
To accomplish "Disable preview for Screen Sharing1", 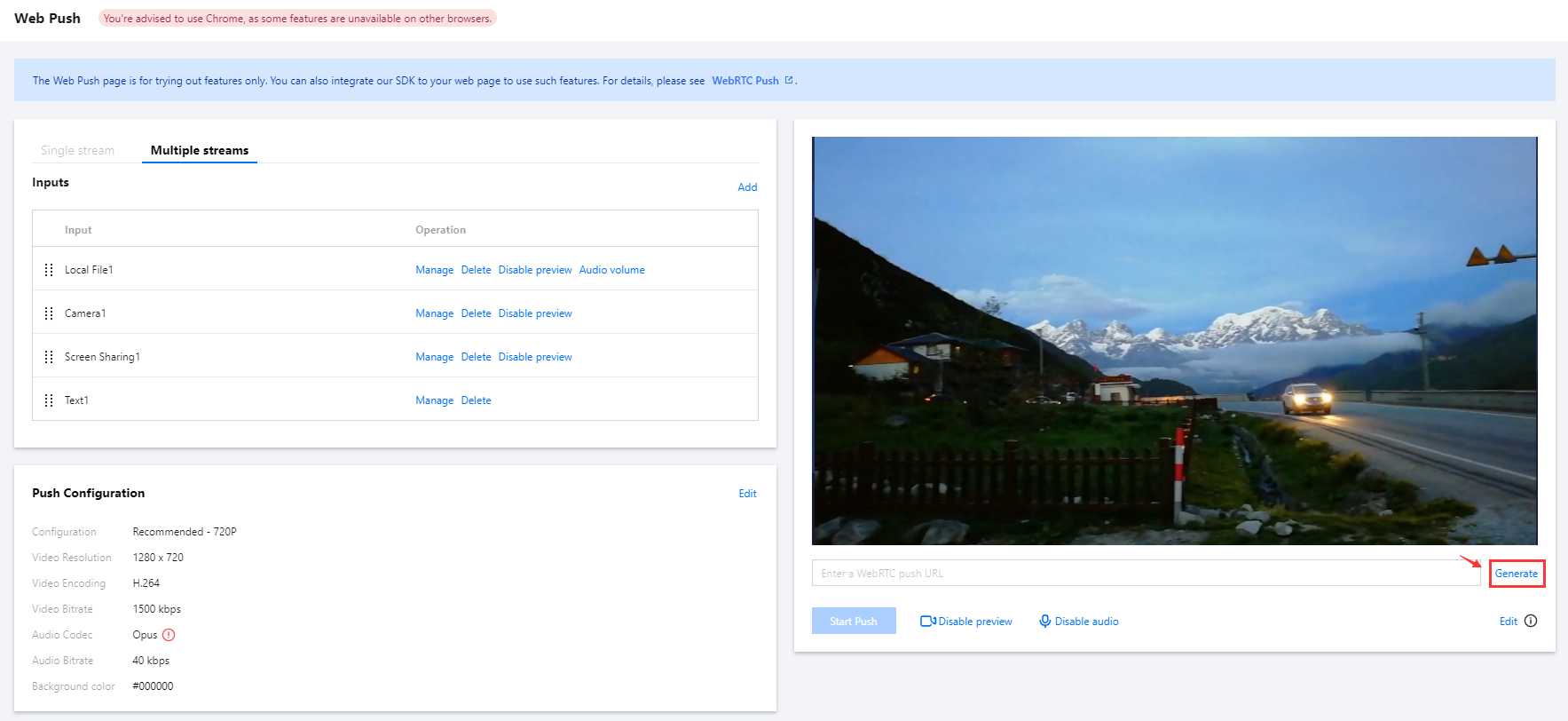I will (535, 357).
